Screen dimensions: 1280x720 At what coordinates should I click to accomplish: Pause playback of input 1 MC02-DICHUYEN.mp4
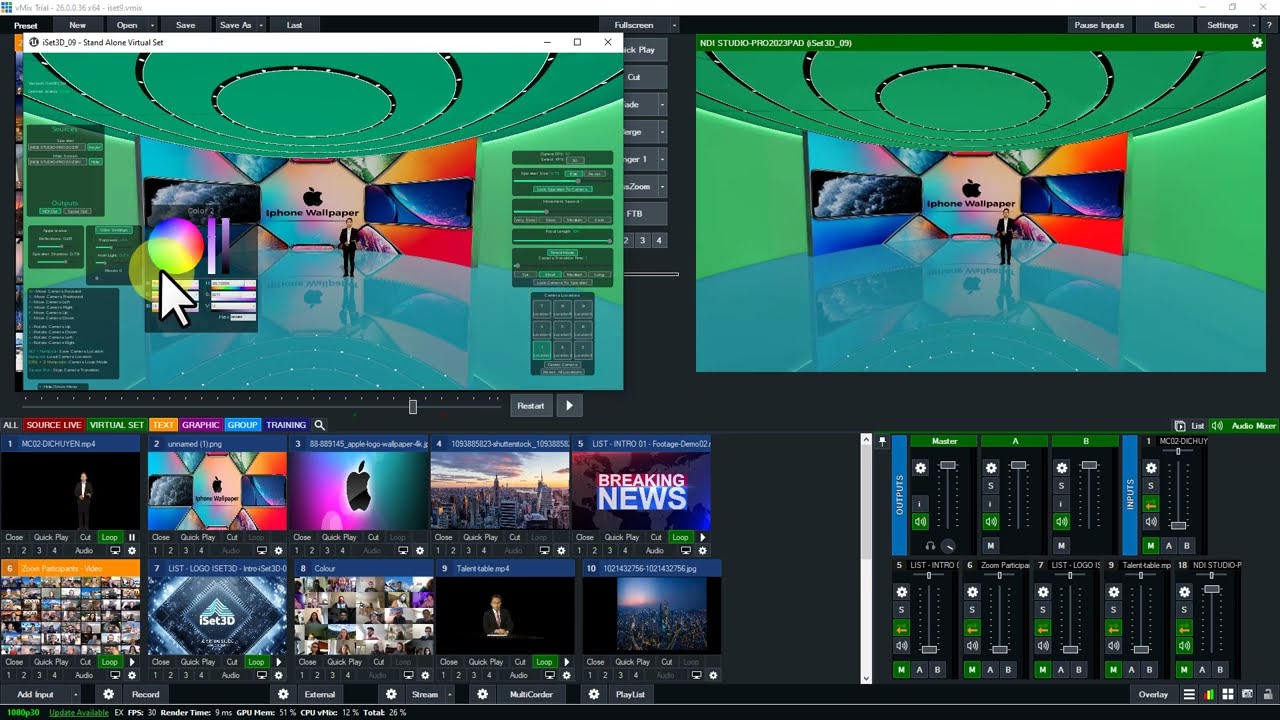[x=132, y=537]
